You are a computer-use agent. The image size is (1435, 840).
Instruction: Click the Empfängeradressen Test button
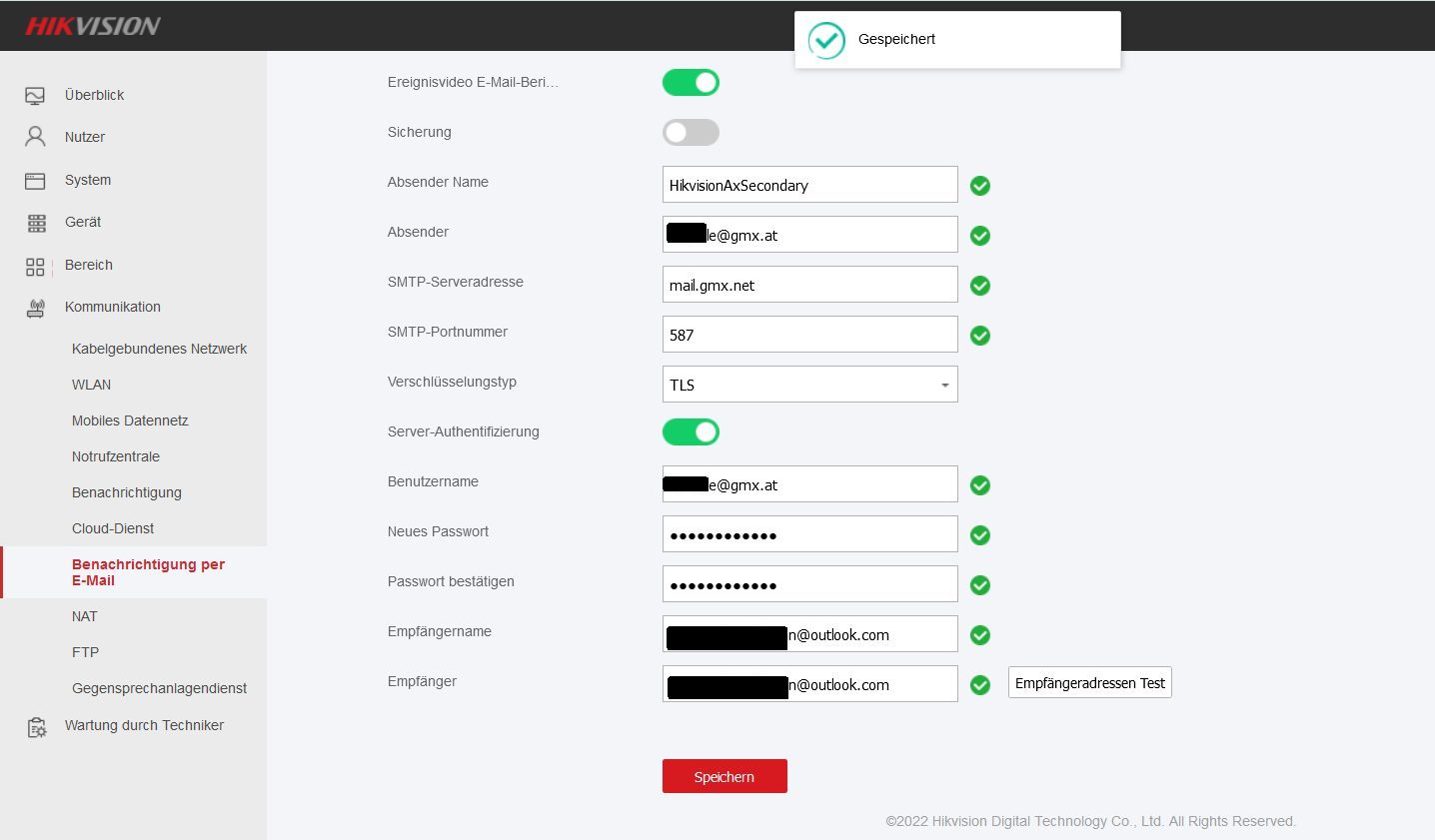(1089, 683)
